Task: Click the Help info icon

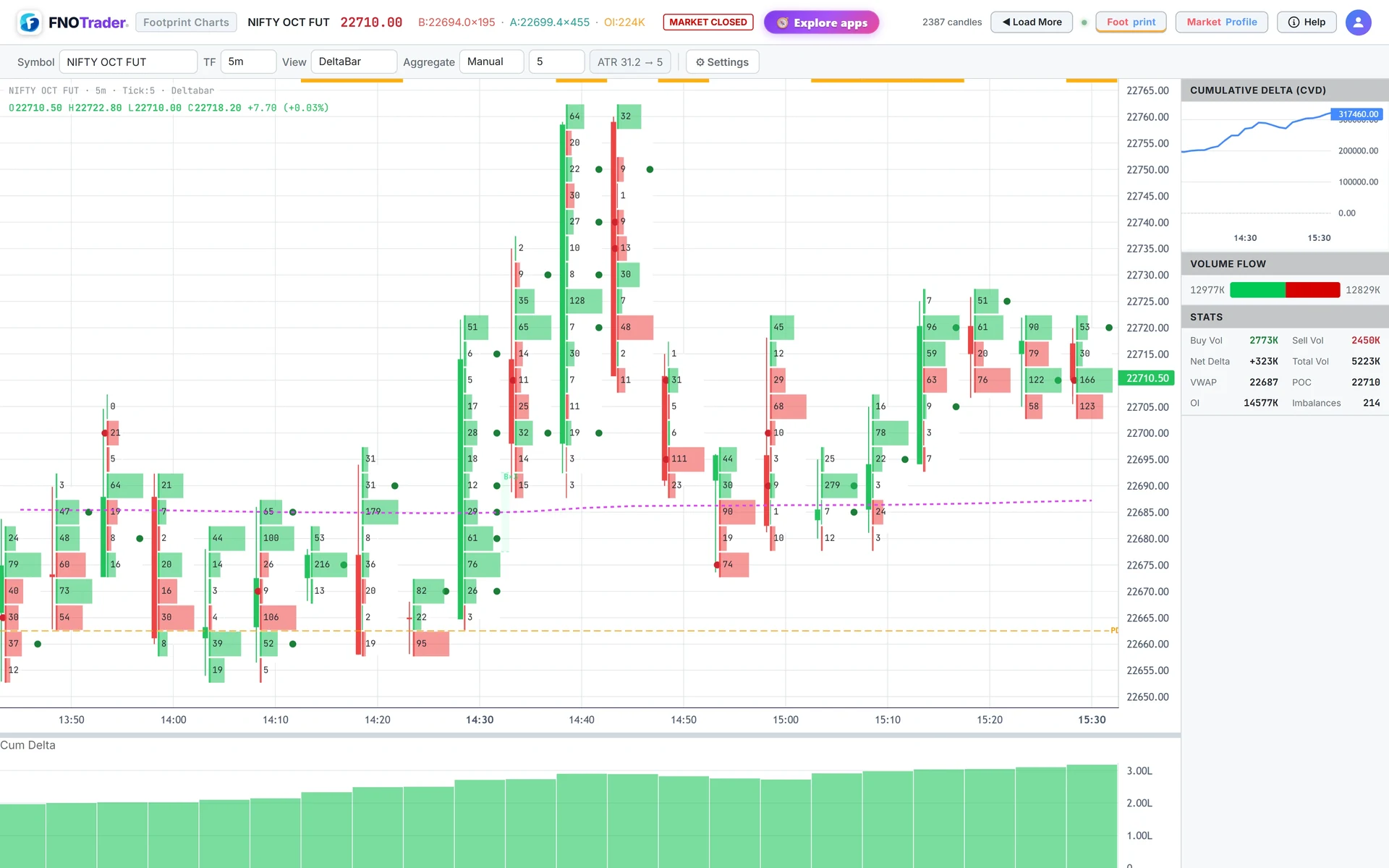Action: [x=1294, y=22]
